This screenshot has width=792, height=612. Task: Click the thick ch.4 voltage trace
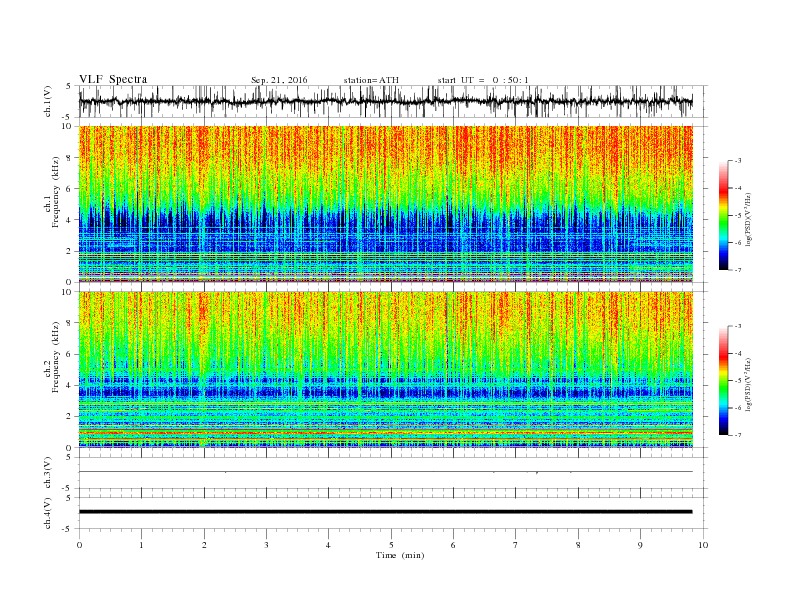[385, 512]
